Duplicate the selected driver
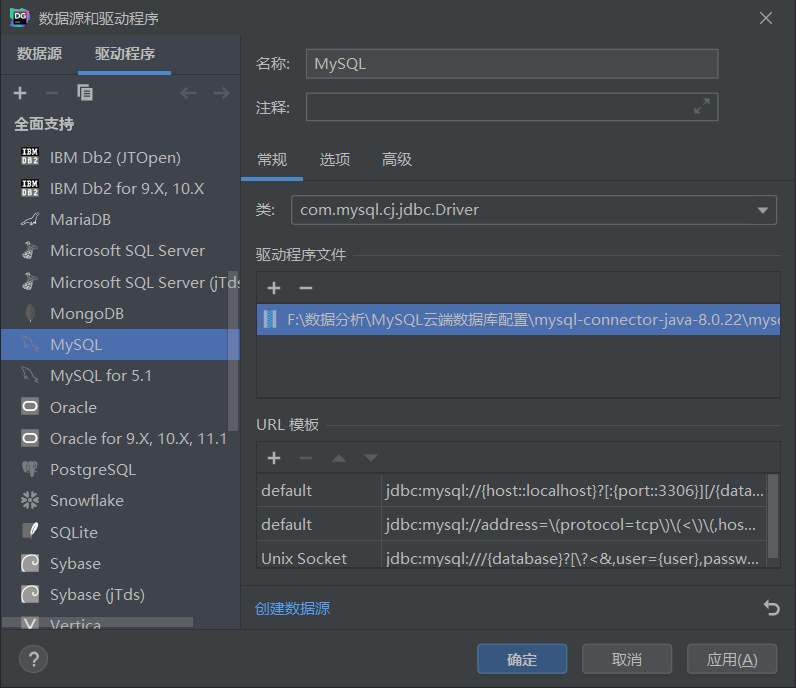This screenshot has width=796, height=688. pos(85,92)
